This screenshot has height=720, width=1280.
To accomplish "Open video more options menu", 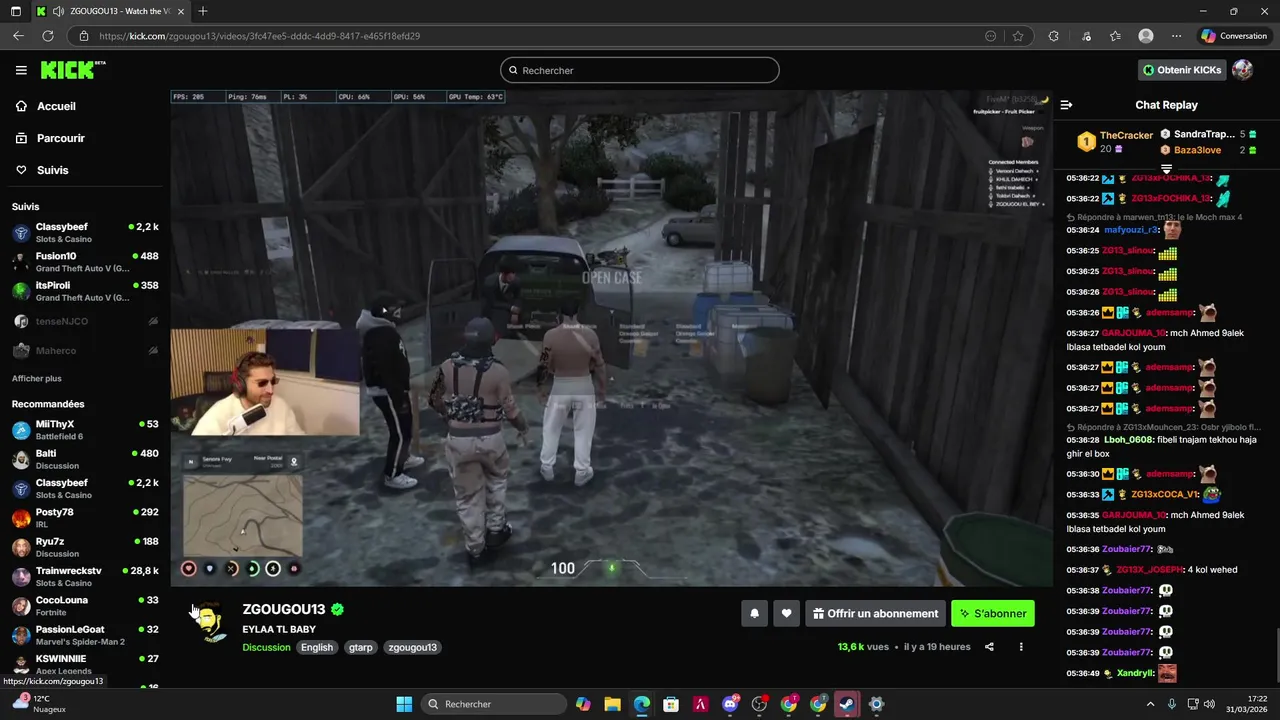I will pyautogui.click(x=1021, y=647).
